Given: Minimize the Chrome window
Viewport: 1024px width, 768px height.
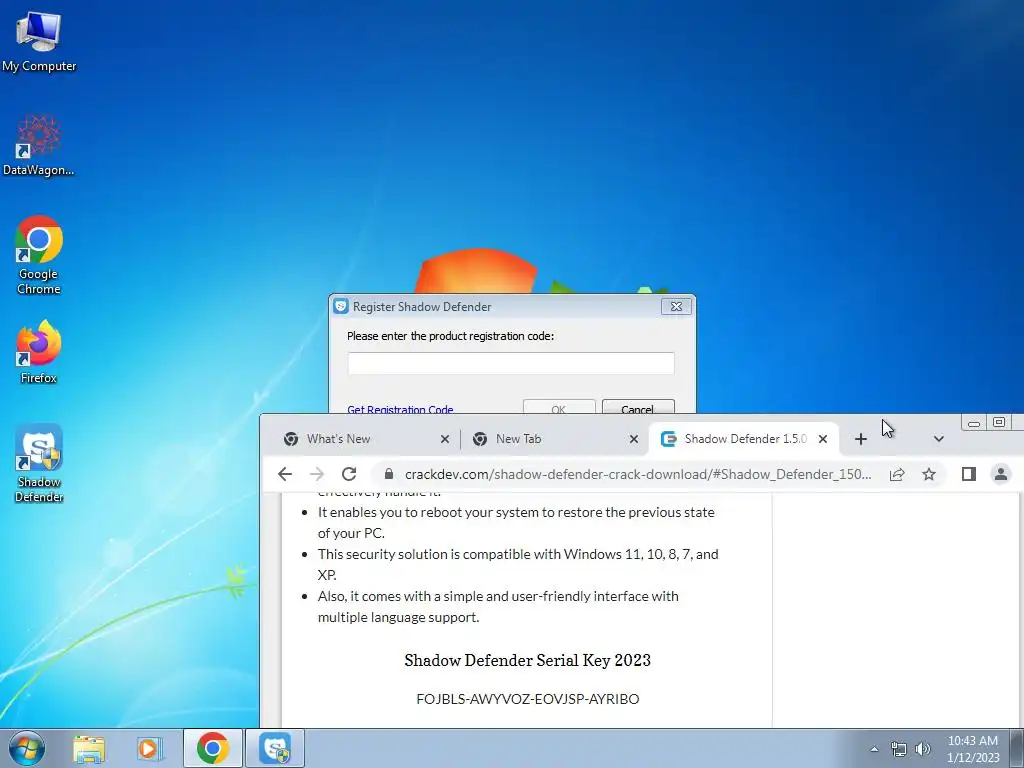Looking at the screenshot, I should [x=973, y=423].
